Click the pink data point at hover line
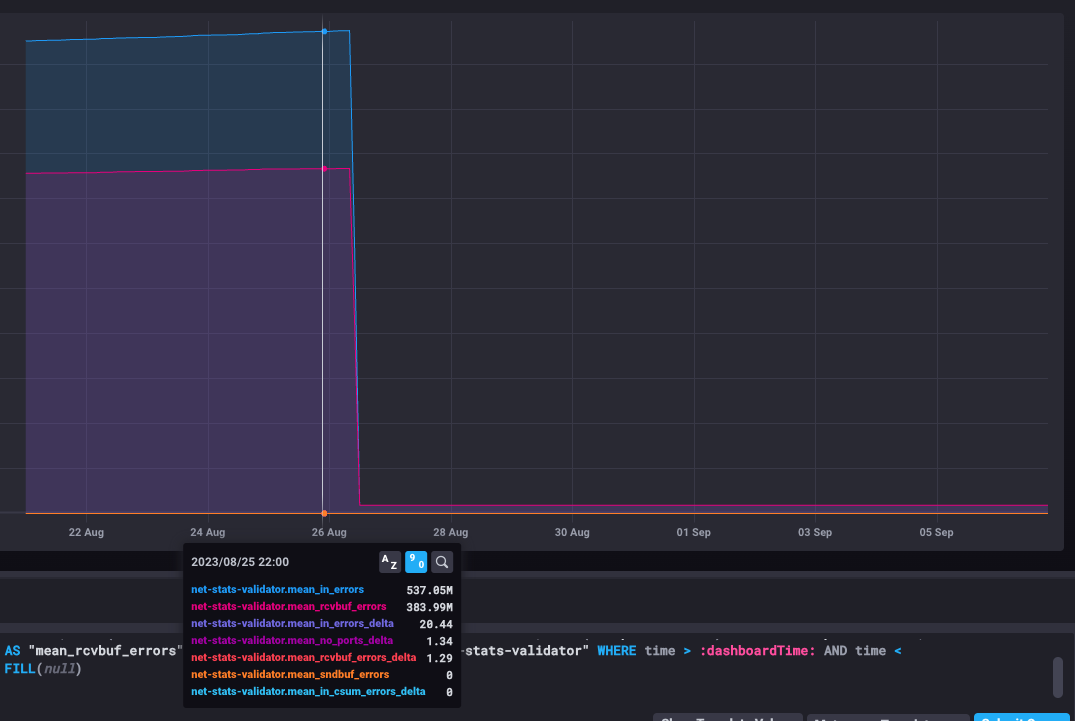Image resolution: width=1075 pixels, height=721 pixels. tap(325, 168)
